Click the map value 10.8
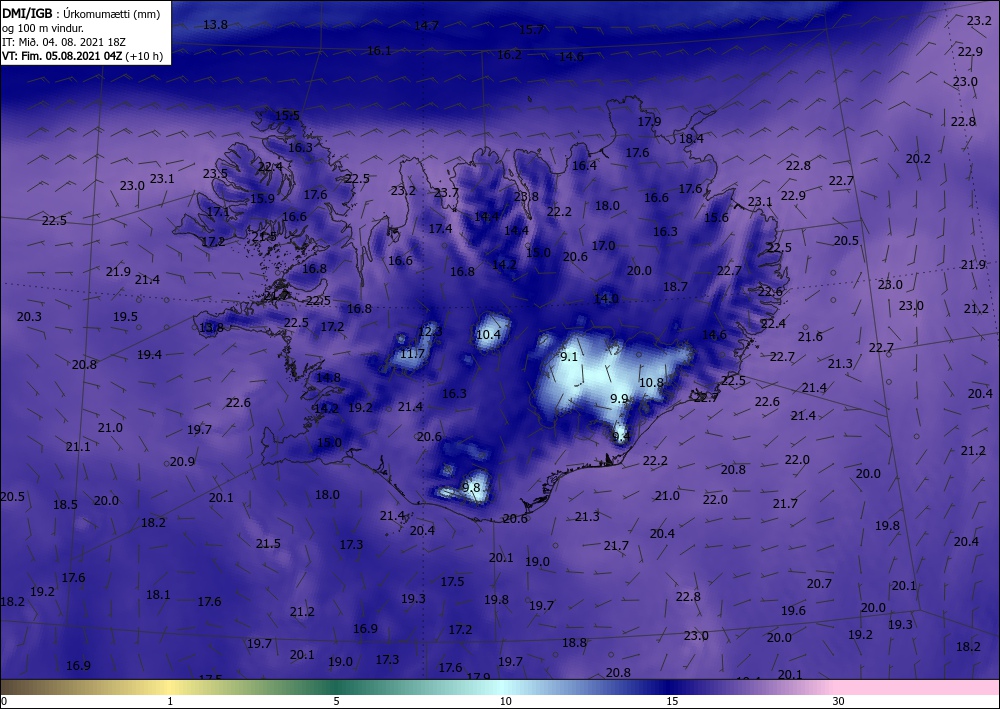The image size is (1000, 709). [x=651, y=383]
